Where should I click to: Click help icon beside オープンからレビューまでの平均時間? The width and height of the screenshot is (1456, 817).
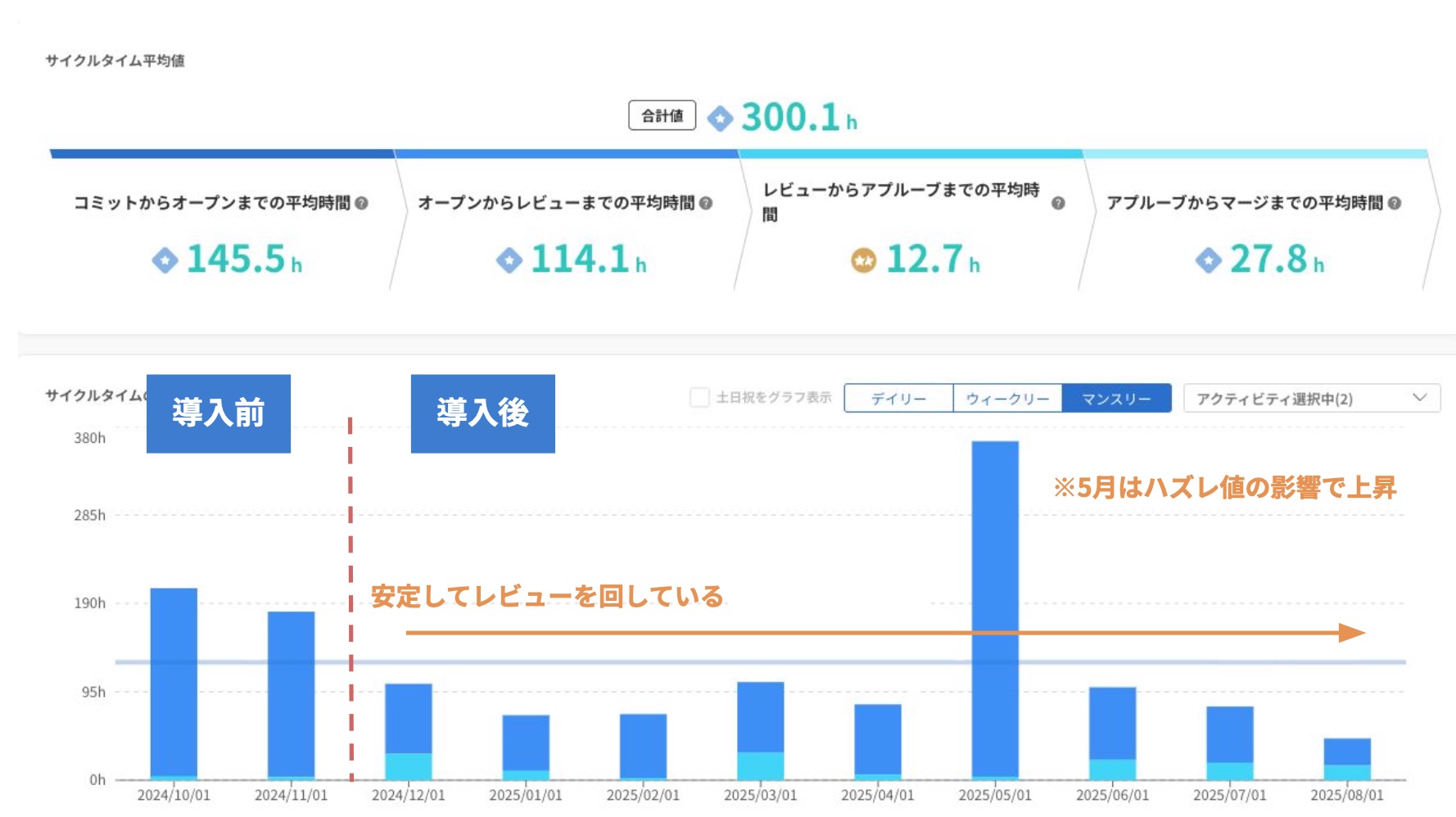point(706,203)
